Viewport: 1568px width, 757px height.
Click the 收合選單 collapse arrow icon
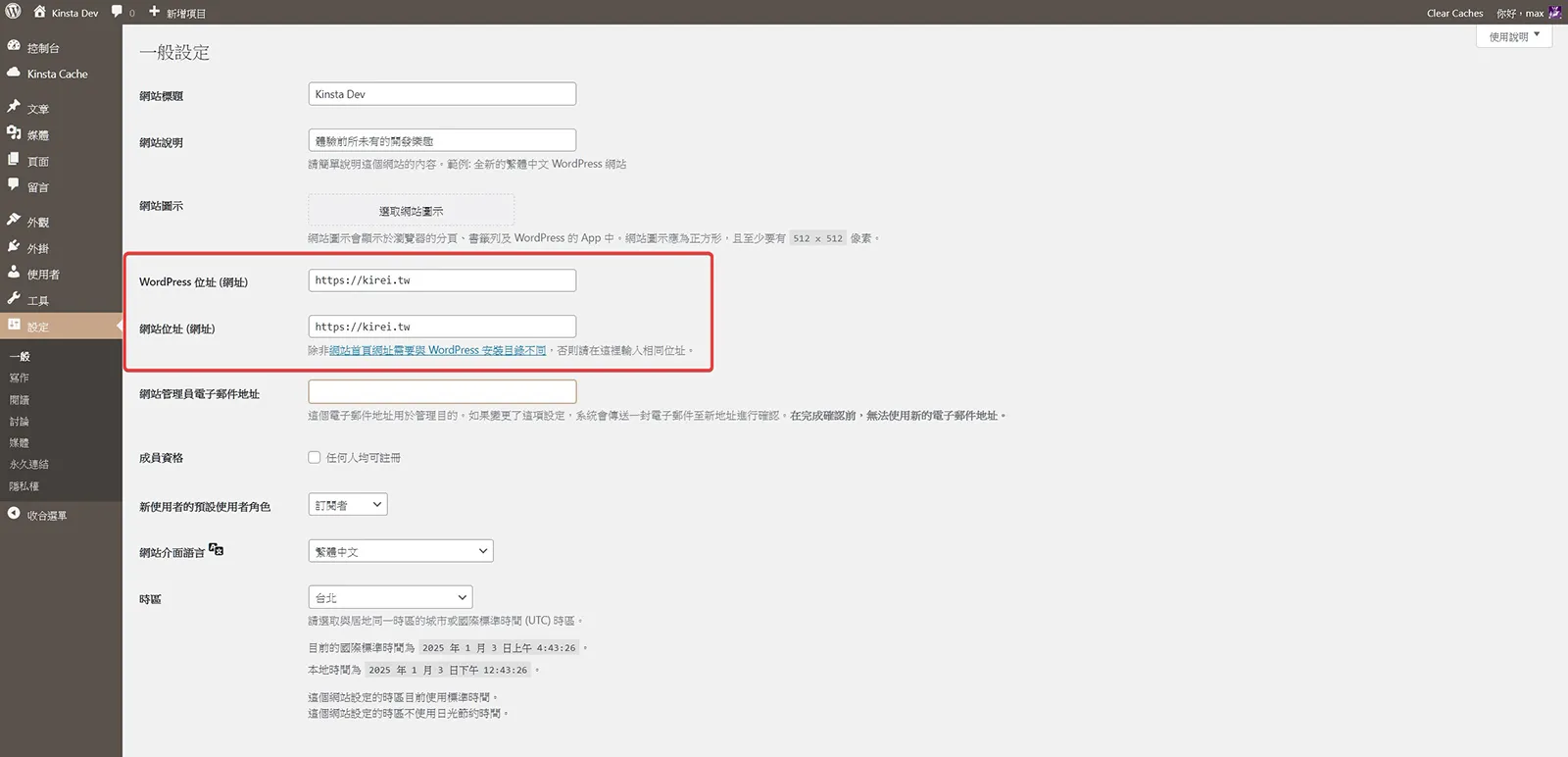(14, 514)
